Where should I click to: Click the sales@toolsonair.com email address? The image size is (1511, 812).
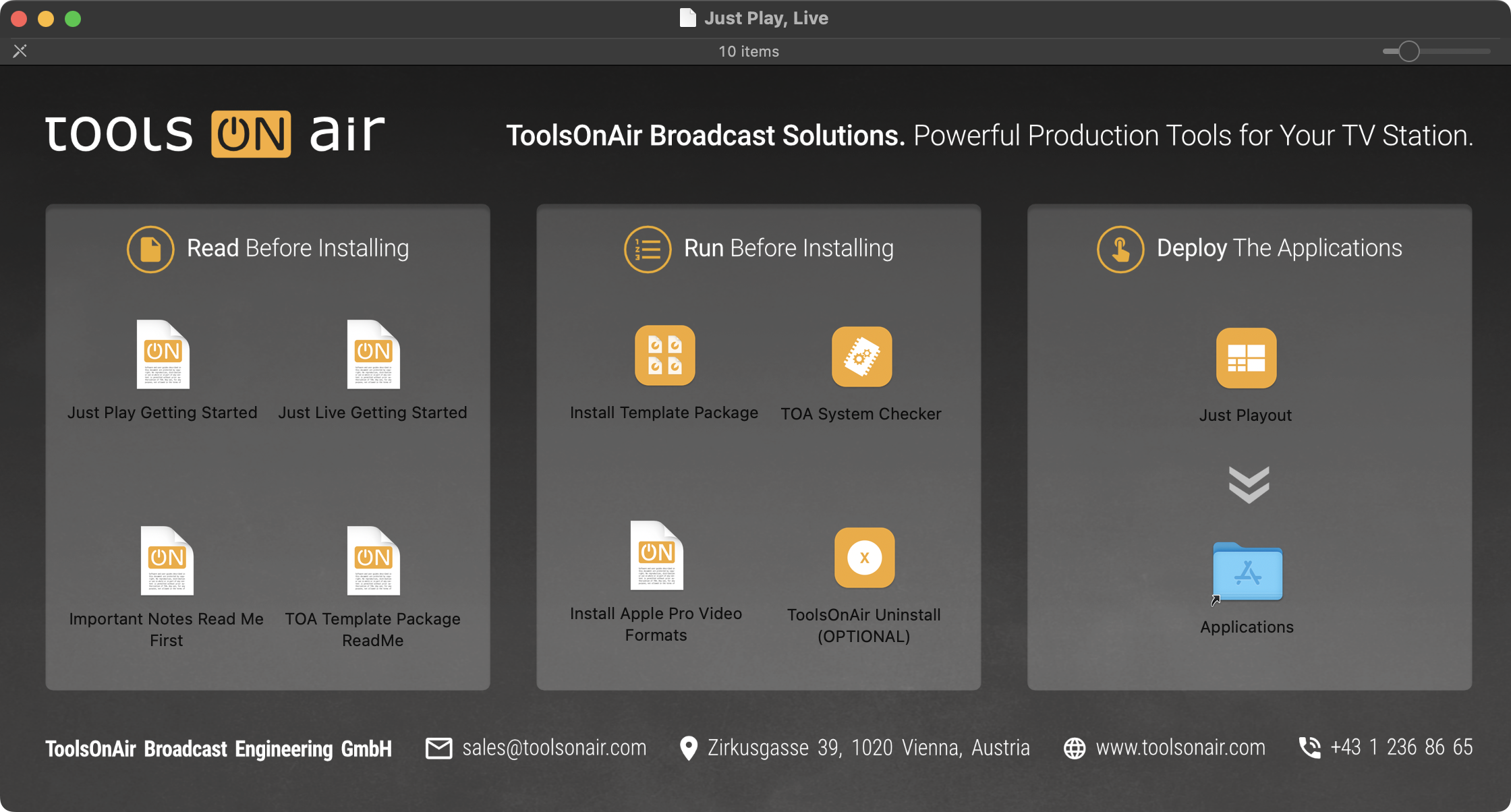pos(554,747)
